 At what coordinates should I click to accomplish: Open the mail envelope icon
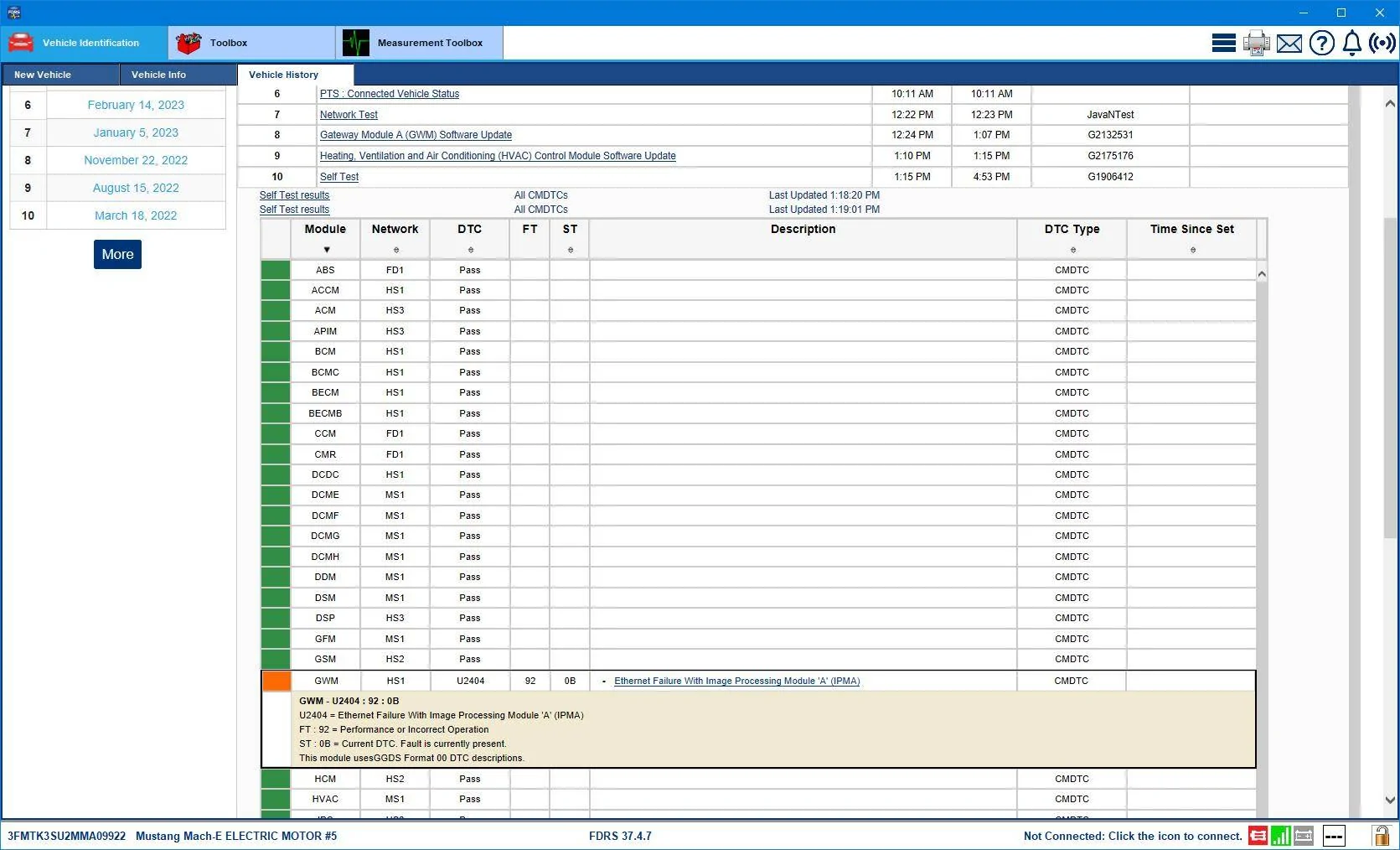pos(1289,43)
